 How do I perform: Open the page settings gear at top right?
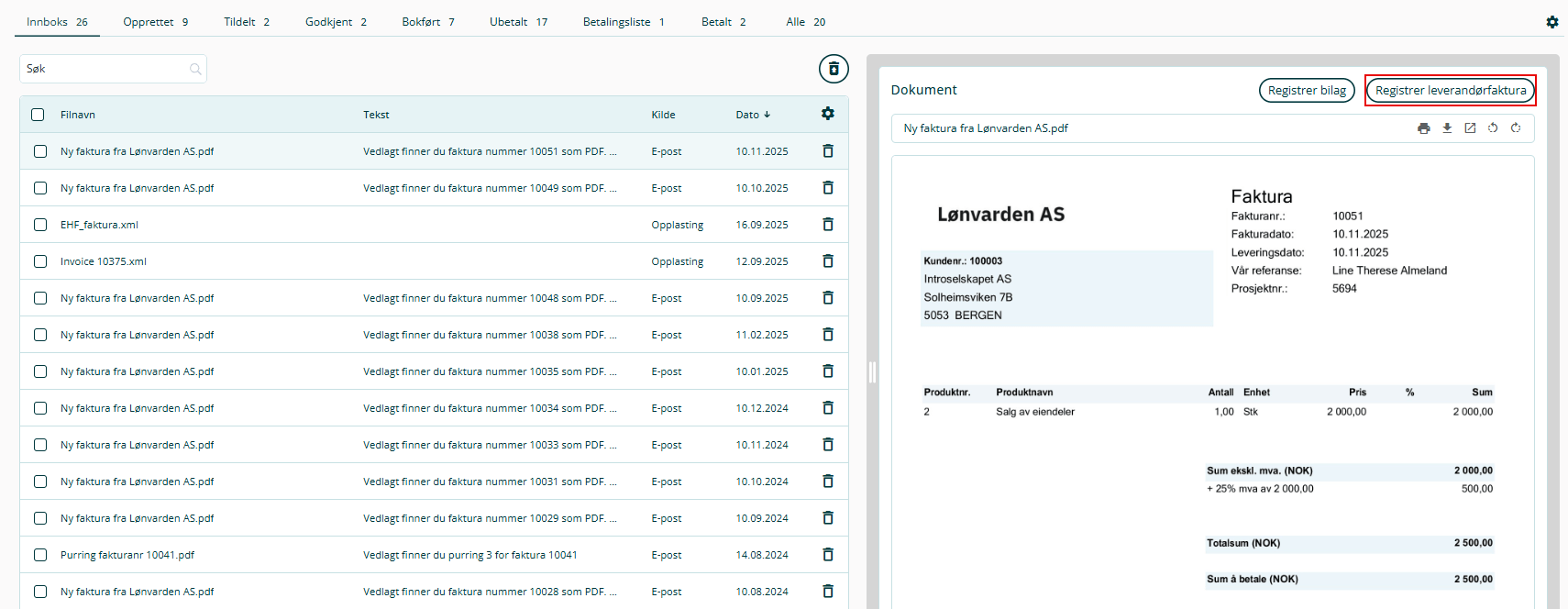(1551, 22)
